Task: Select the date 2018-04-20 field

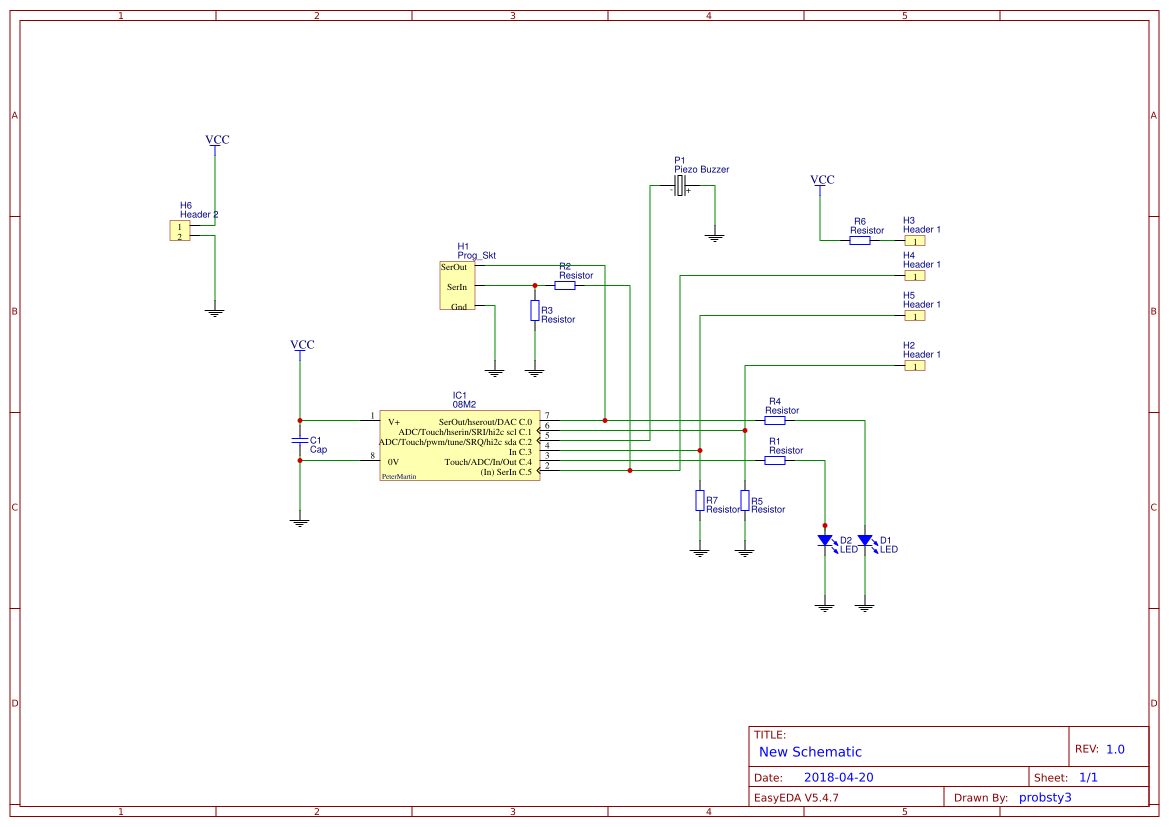Action: tap(838, 777)
